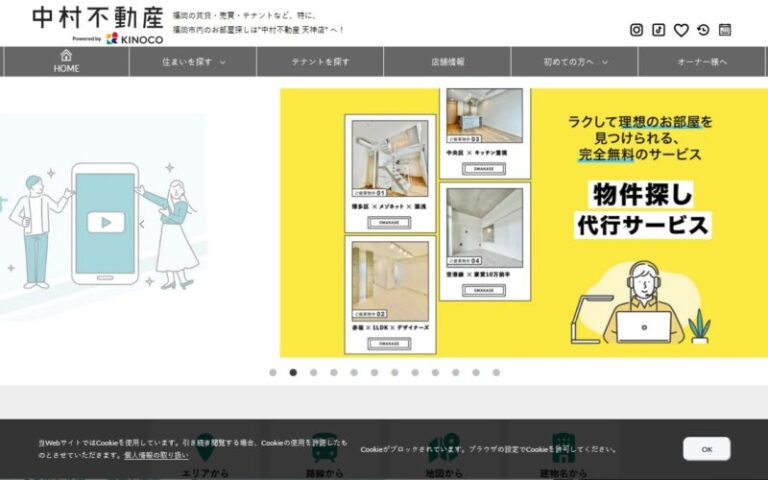Select the third carousel slide dot
The height and width of the screenshot is (480, 768).
(313, 372)
